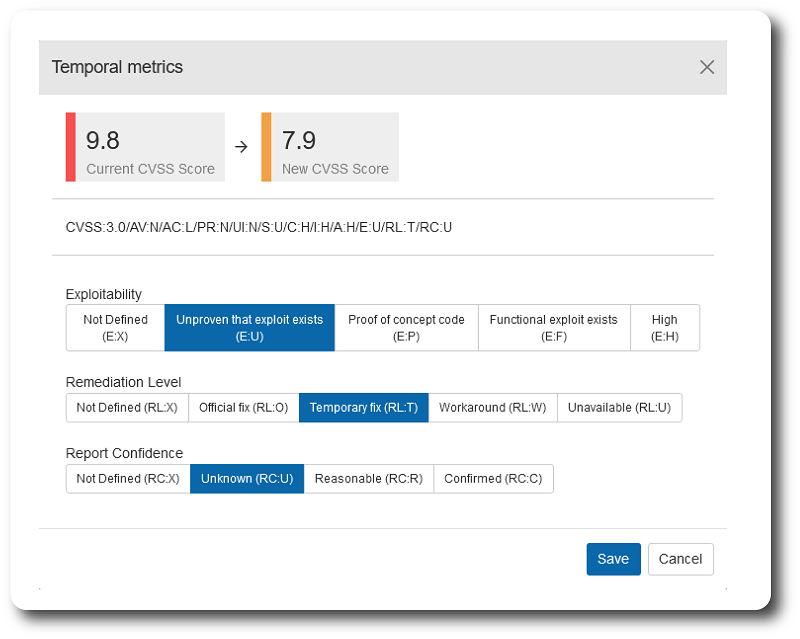Close the Temporal metrics dialog

[707, 67]
